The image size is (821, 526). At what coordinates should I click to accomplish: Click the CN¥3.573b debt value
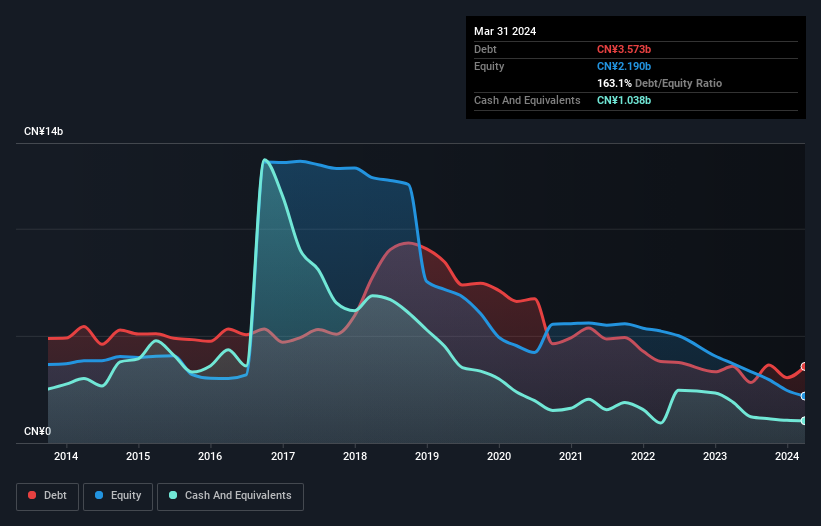point(624,49)
